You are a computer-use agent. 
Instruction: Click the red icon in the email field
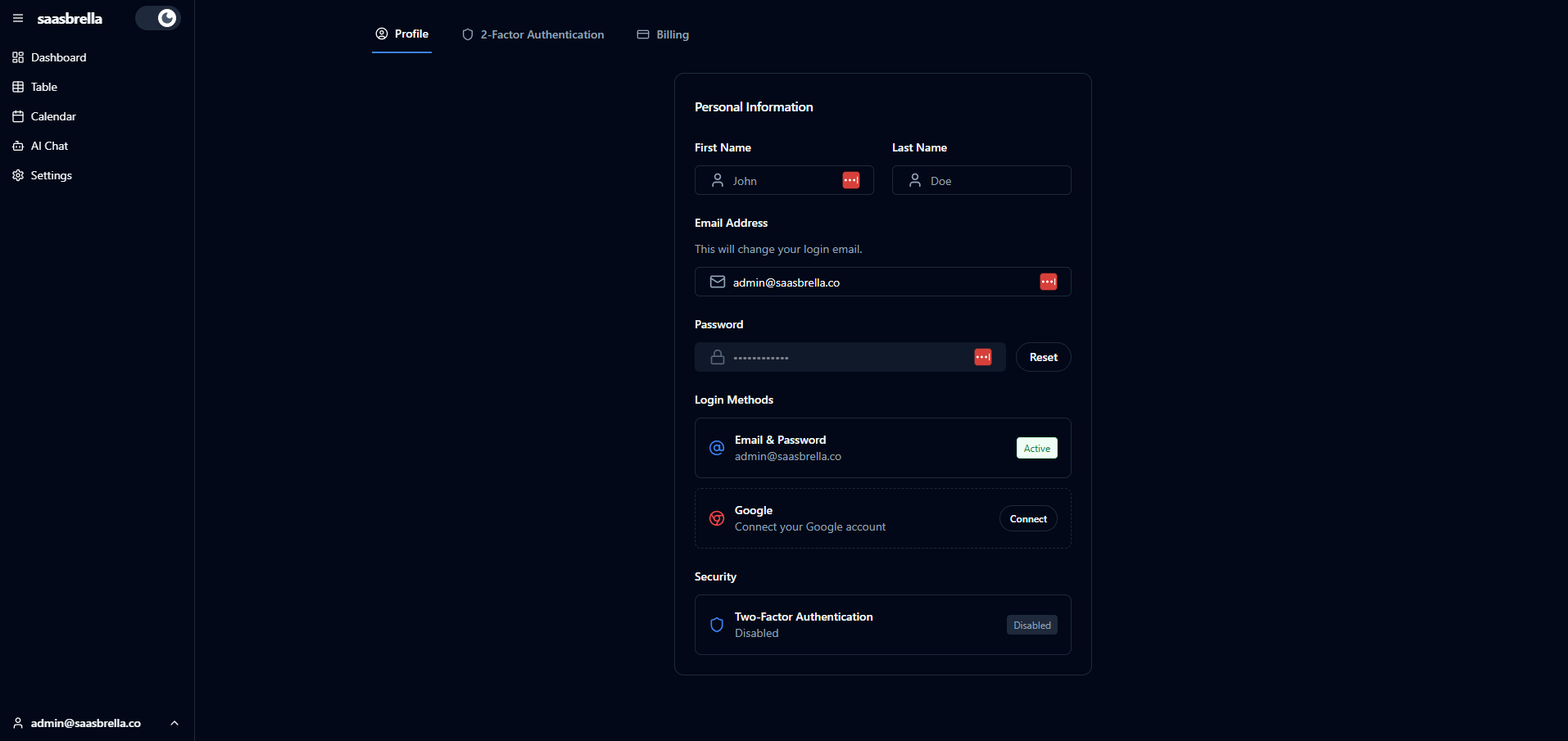point(1048,282)
